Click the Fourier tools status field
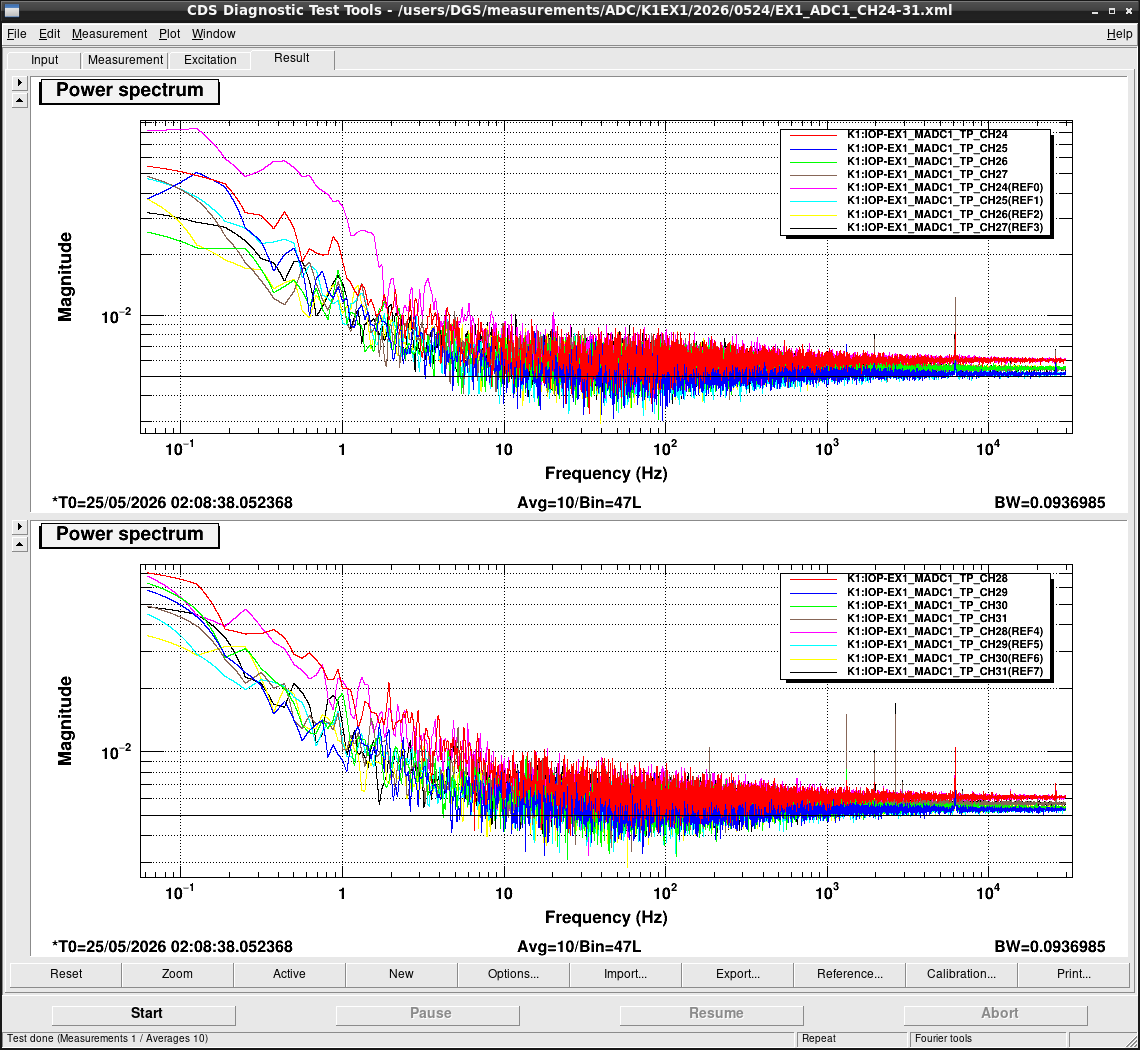1140x1050 pixels. 987,1039
